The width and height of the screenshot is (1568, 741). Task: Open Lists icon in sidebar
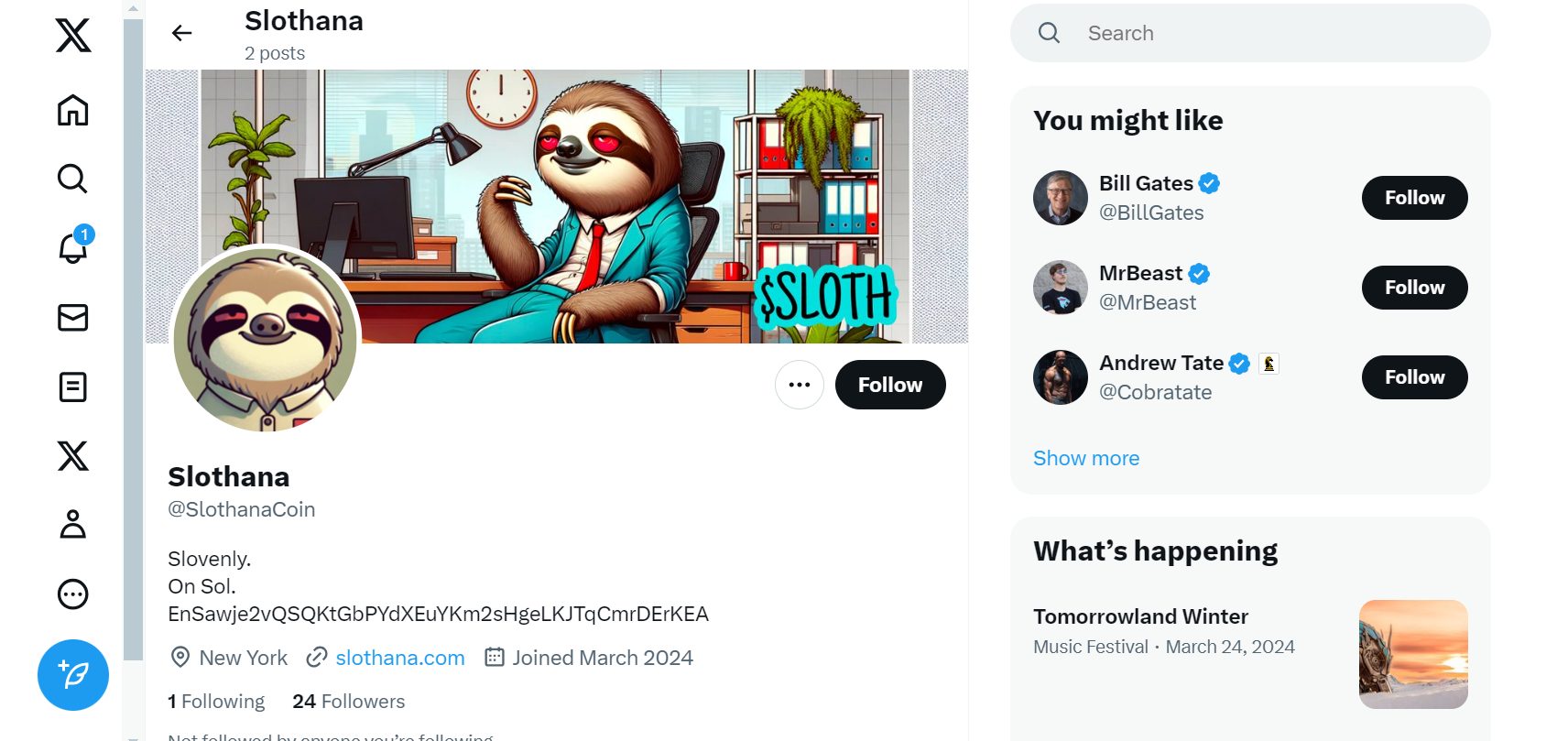(73, 387)
